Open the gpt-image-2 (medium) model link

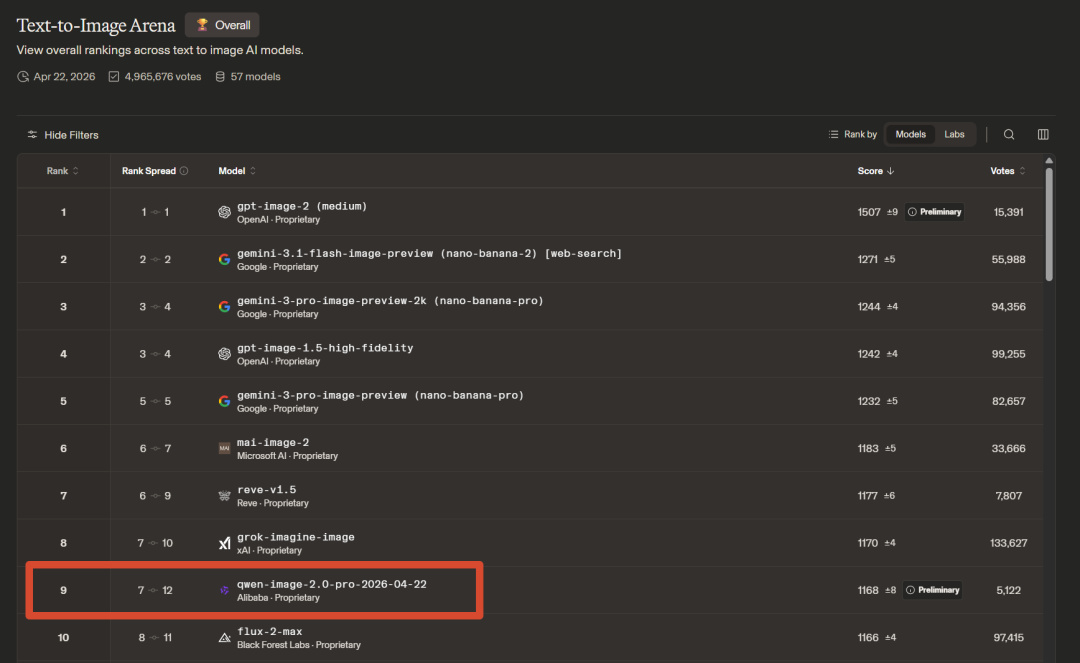[302, 206]
